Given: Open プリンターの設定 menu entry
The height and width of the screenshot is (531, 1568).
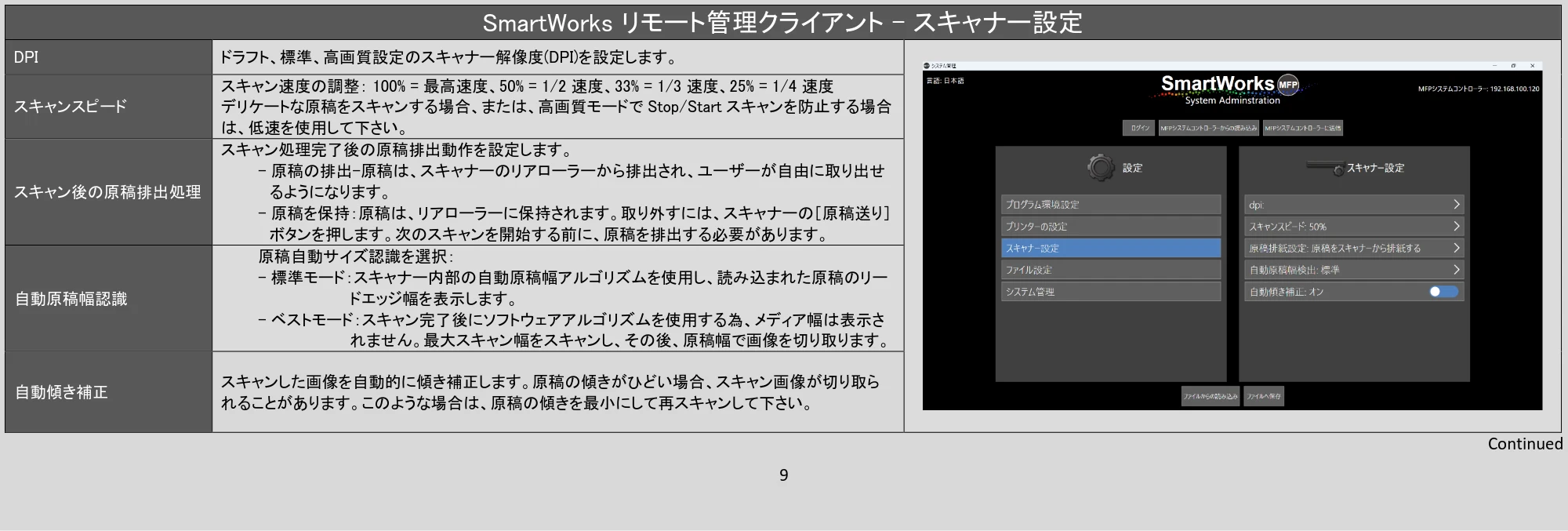Looking at the screenshot, I should pos(1111,227).
